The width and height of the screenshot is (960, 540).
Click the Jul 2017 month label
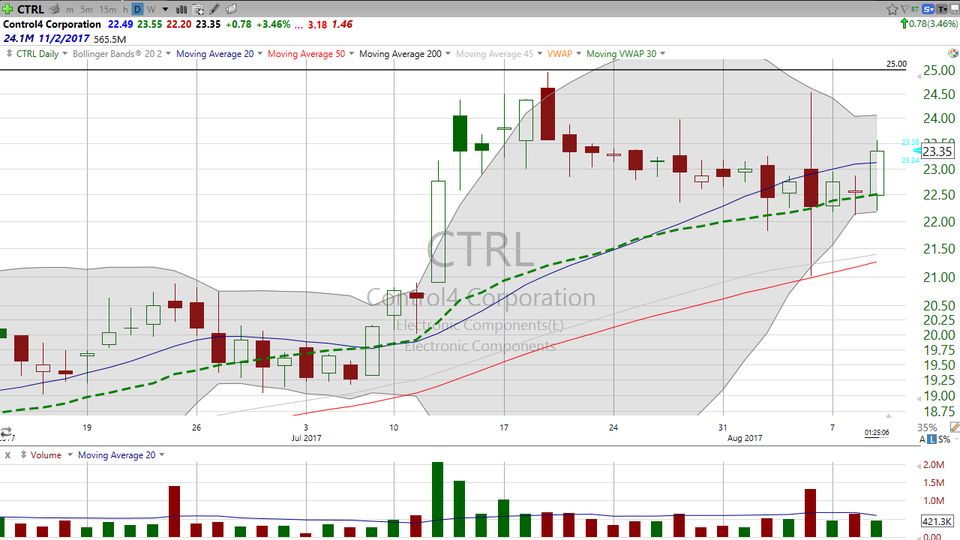(306, 438)
